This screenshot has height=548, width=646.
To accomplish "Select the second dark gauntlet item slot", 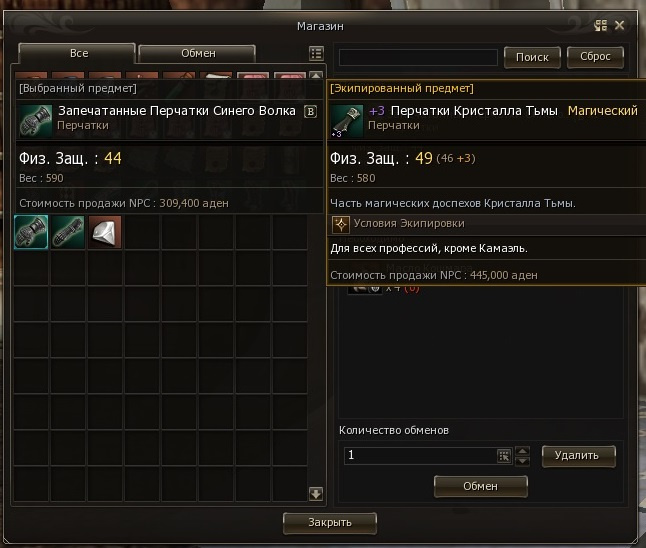I will pyautogui.click(x=68, y=232).
